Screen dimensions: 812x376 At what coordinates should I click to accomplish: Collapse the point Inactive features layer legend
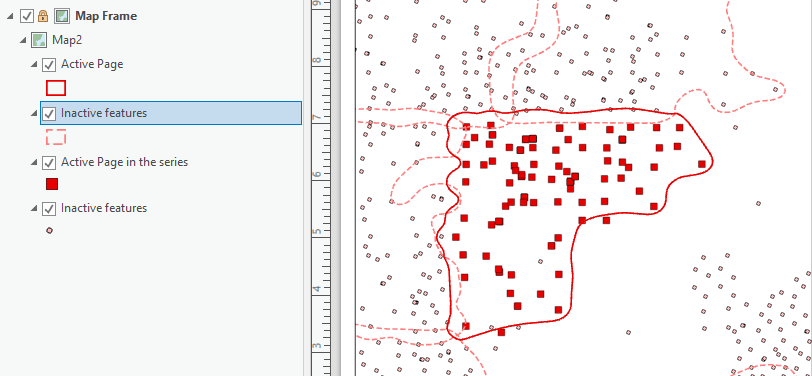34,209
